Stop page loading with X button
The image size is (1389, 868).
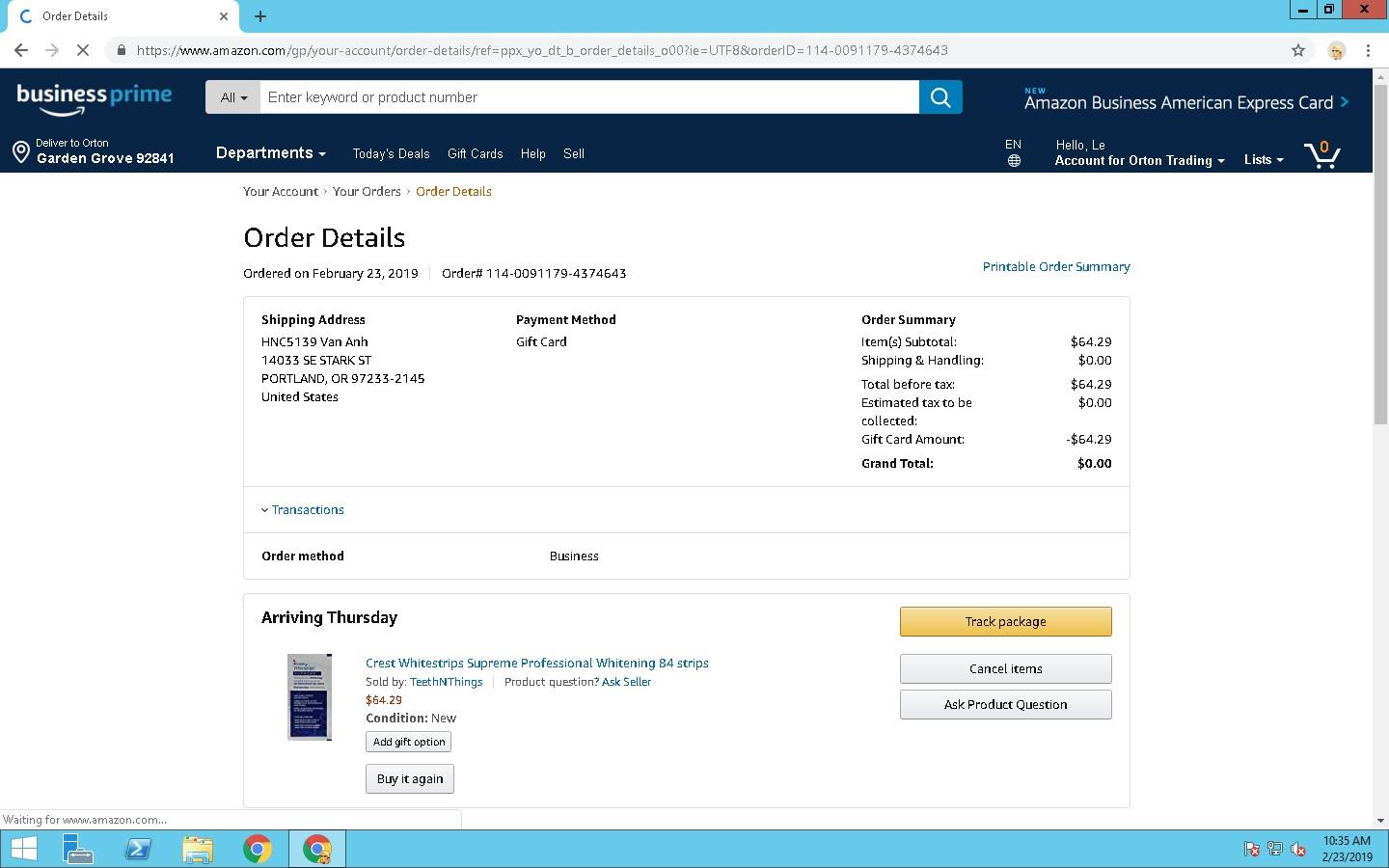coord(83,50)
